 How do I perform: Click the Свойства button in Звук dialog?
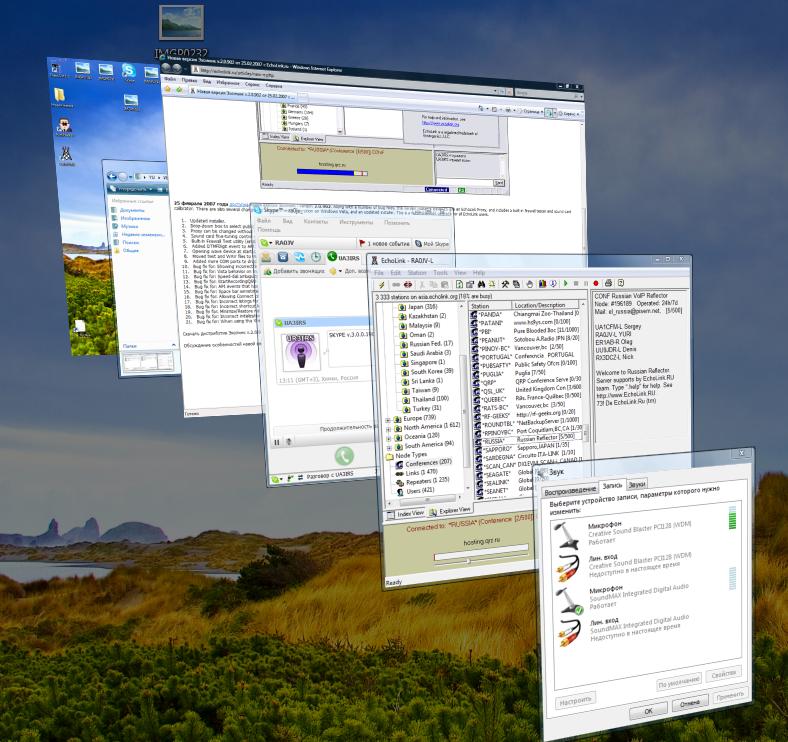tap(724, 674)
